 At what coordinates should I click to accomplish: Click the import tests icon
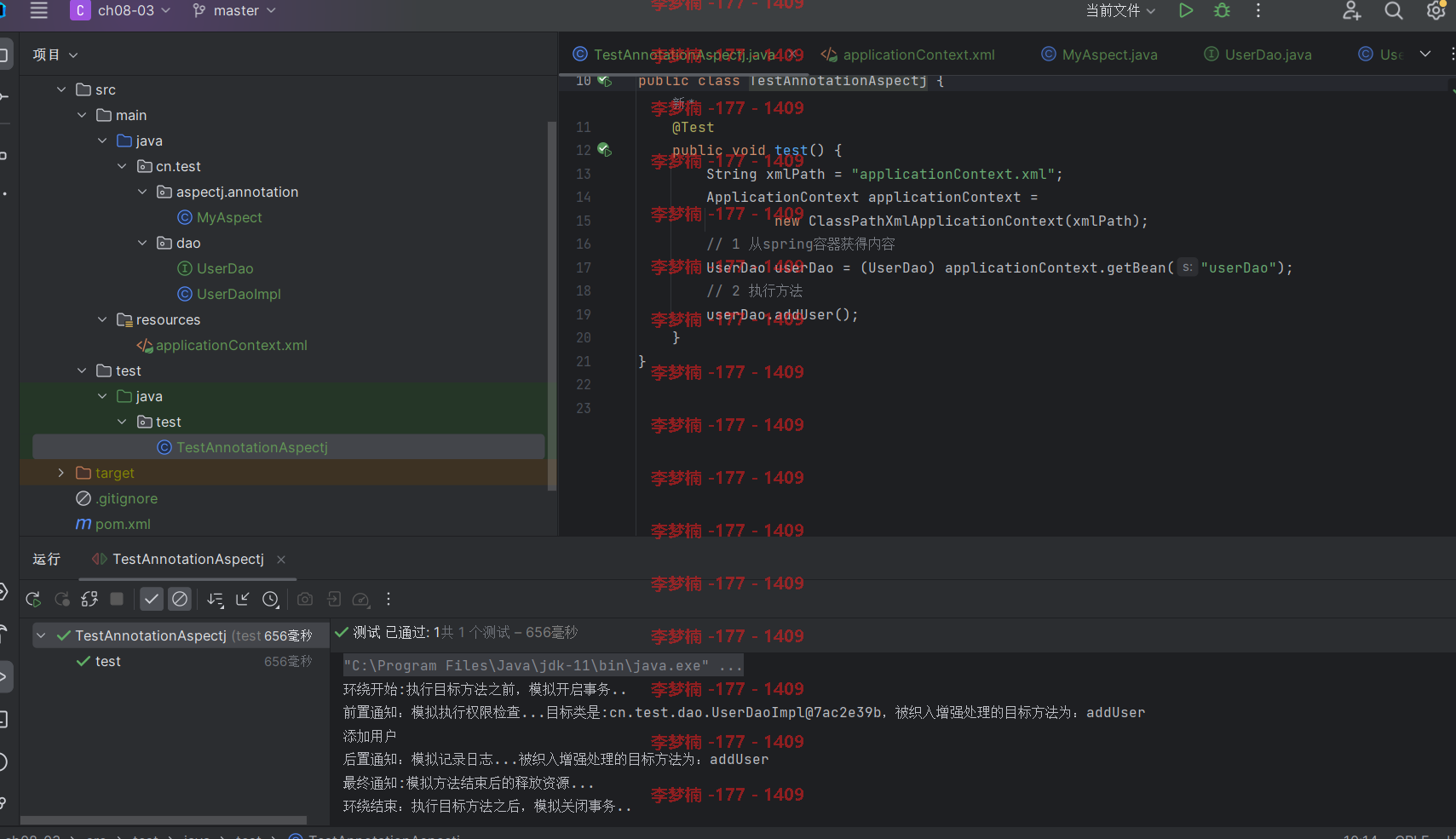pyautogui.click(x=333, y=600)
